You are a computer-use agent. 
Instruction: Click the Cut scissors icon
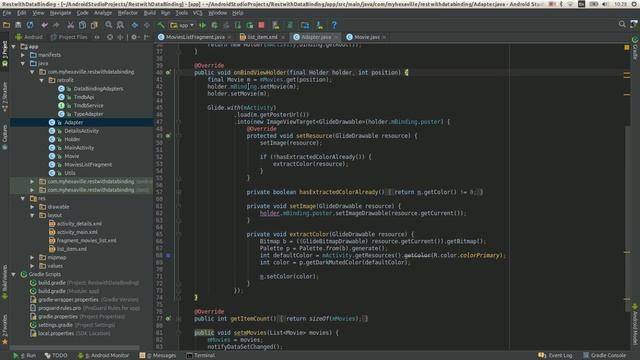pos(70,25)
